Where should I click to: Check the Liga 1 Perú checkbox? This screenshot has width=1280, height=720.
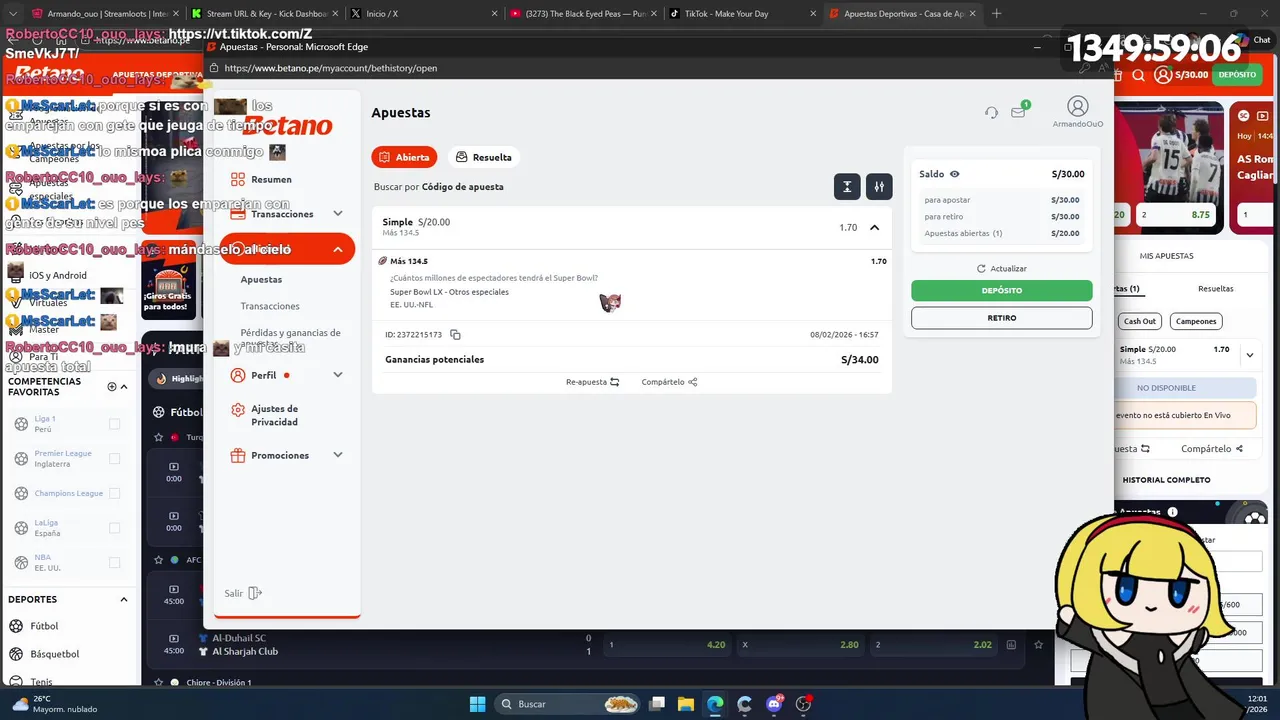(x=114, y=424)
